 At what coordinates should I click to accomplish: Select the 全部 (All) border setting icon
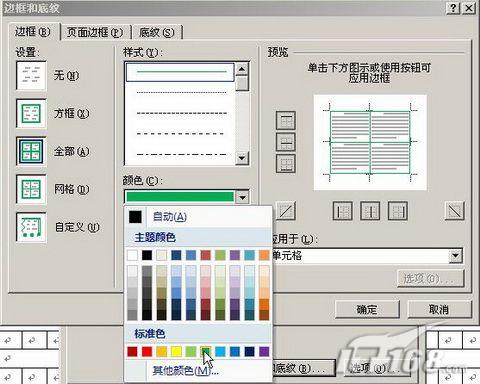pos(31,151)
